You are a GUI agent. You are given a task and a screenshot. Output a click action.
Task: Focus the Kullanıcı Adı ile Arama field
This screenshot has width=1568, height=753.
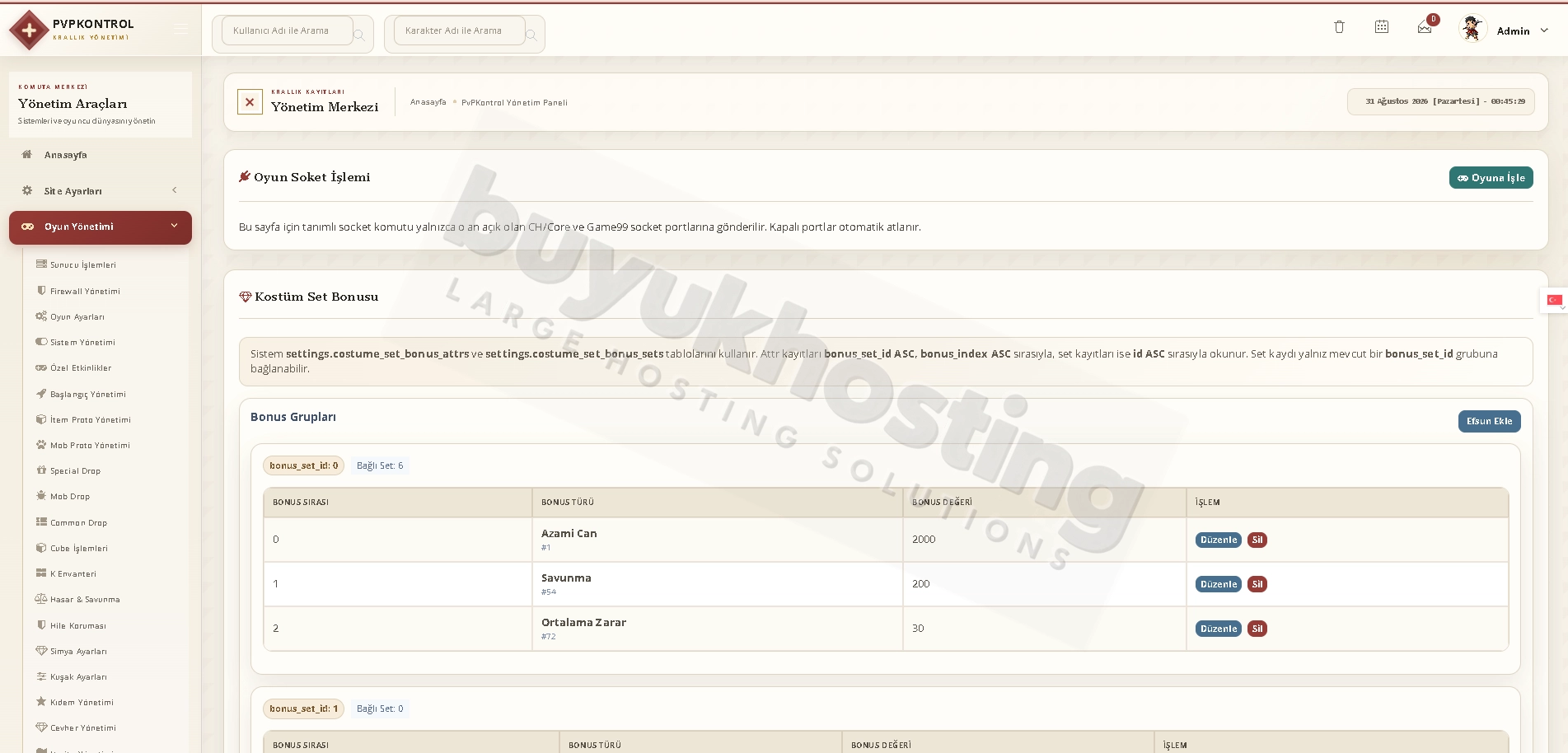[287, 31]
